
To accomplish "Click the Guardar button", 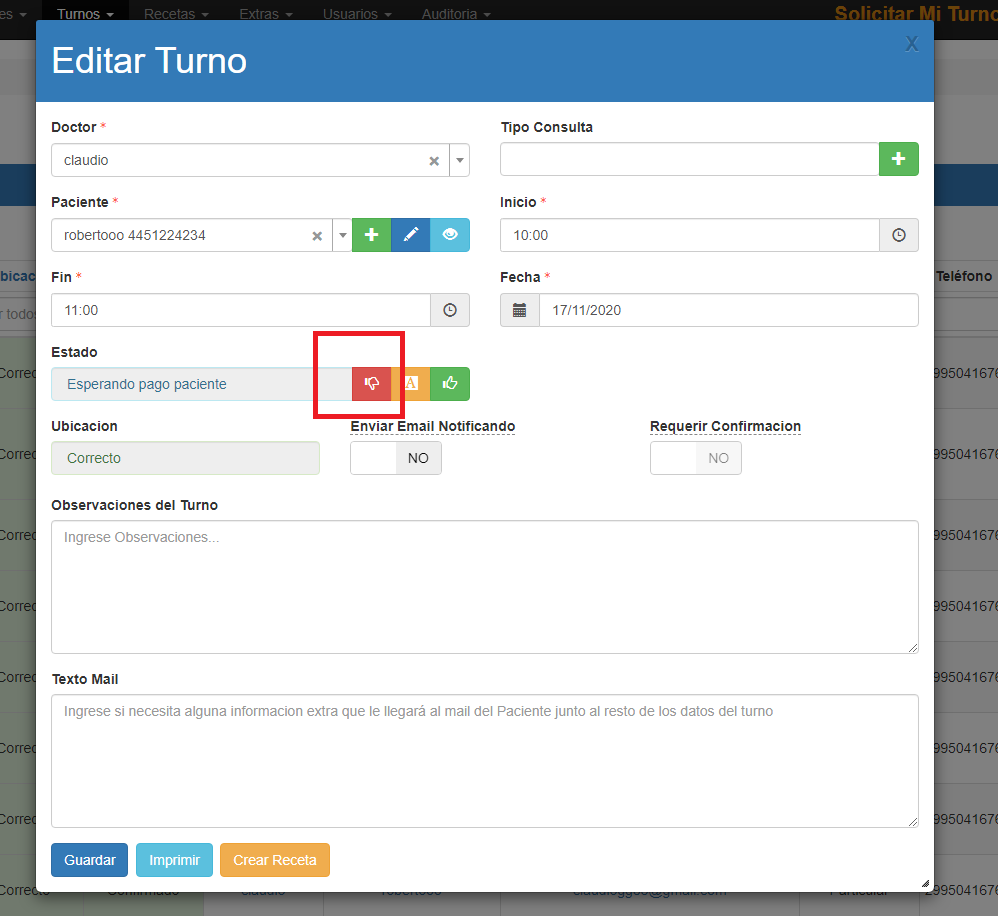I will tap(89, 860).
